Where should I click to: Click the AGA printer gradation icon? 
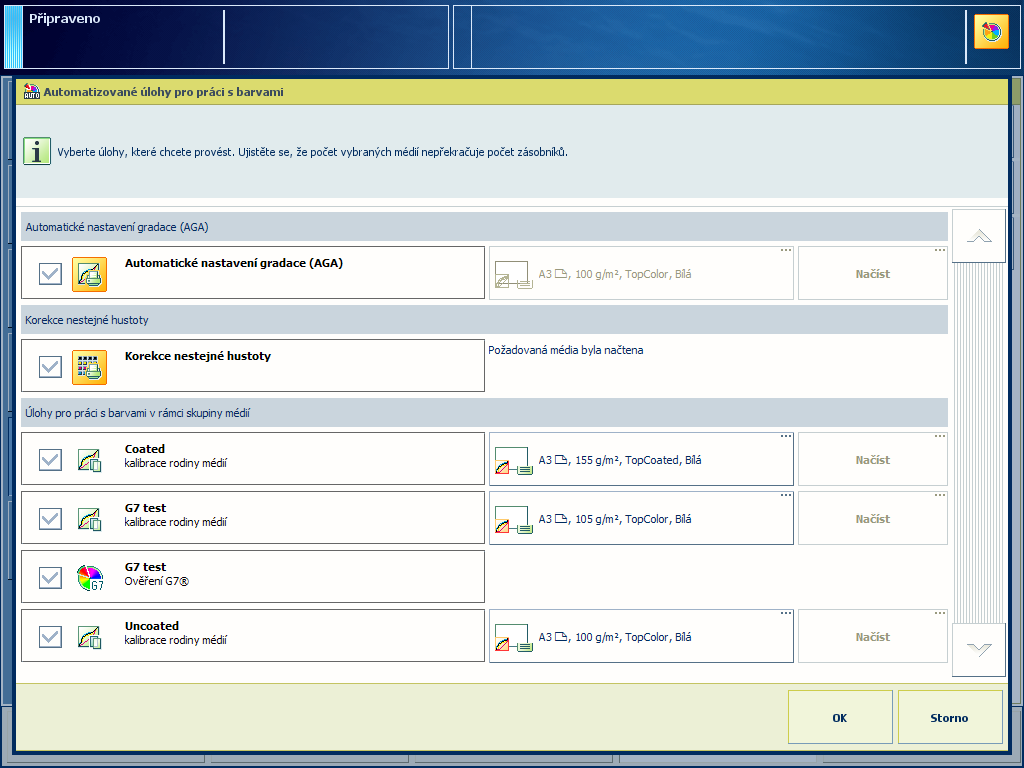[x=89, y=274]
